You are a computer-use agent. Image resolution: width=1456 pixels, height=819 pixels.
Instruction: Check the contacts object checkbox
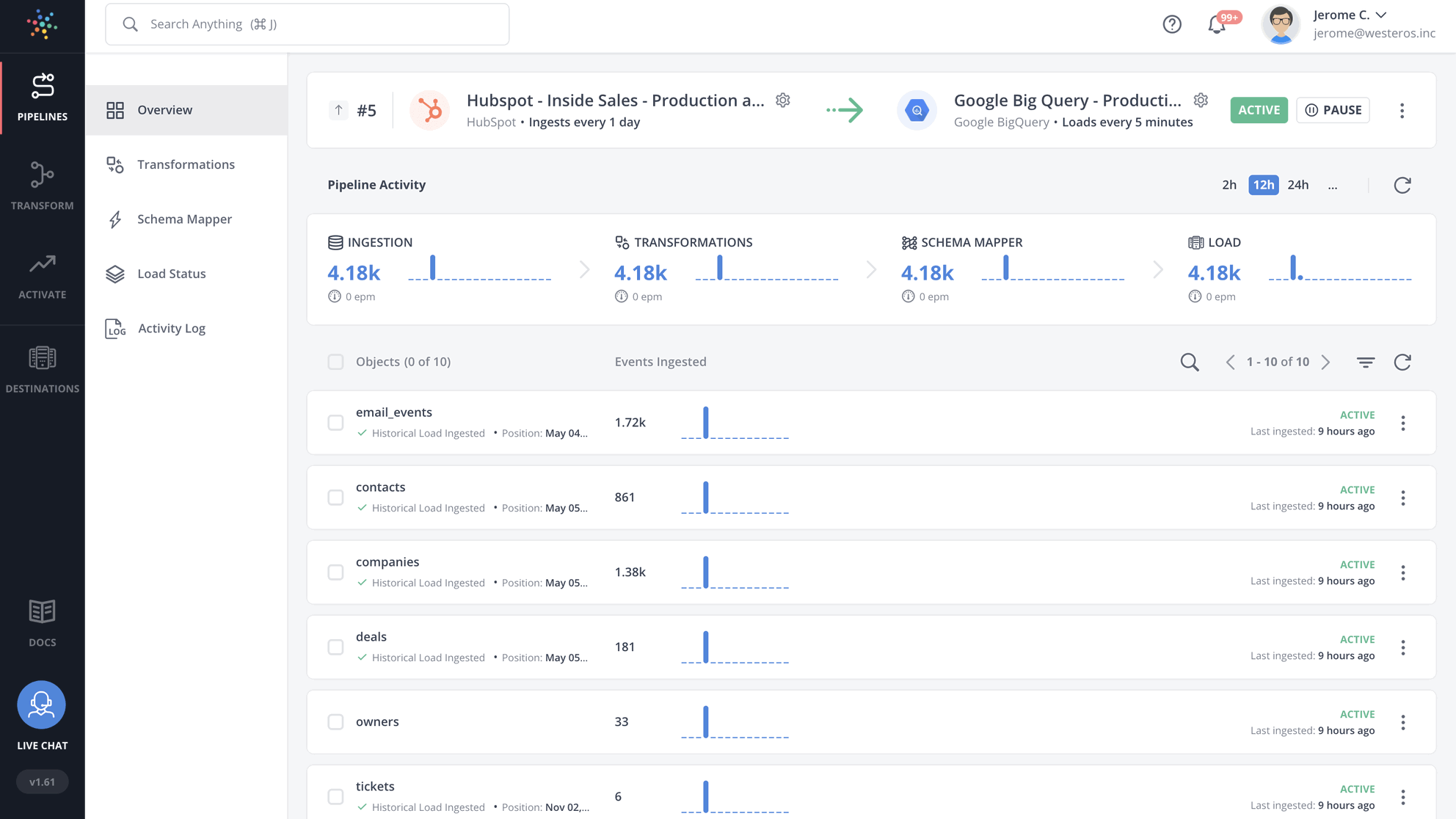(x=336, y=497)
